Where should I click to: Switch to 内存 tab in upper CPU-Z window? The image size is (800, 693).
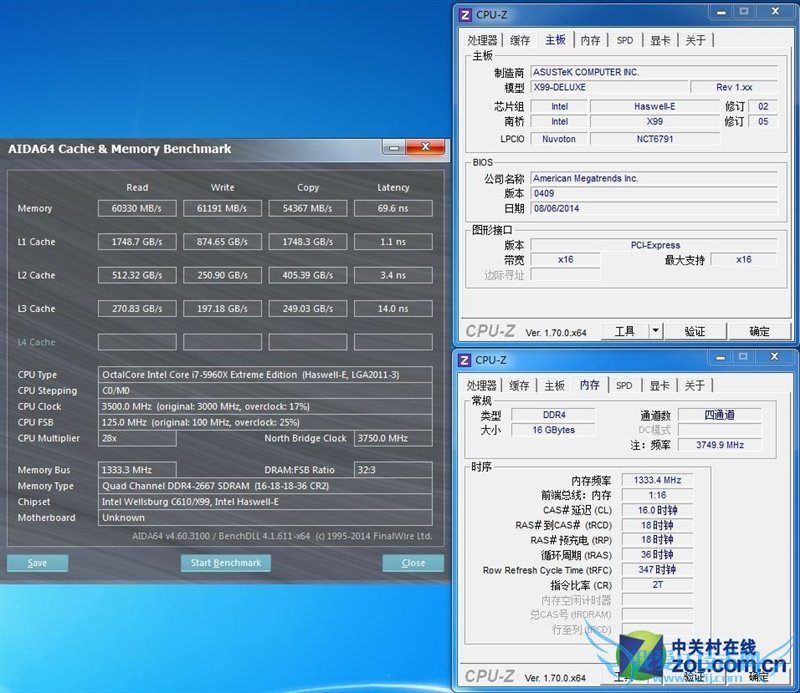[591, 40]
